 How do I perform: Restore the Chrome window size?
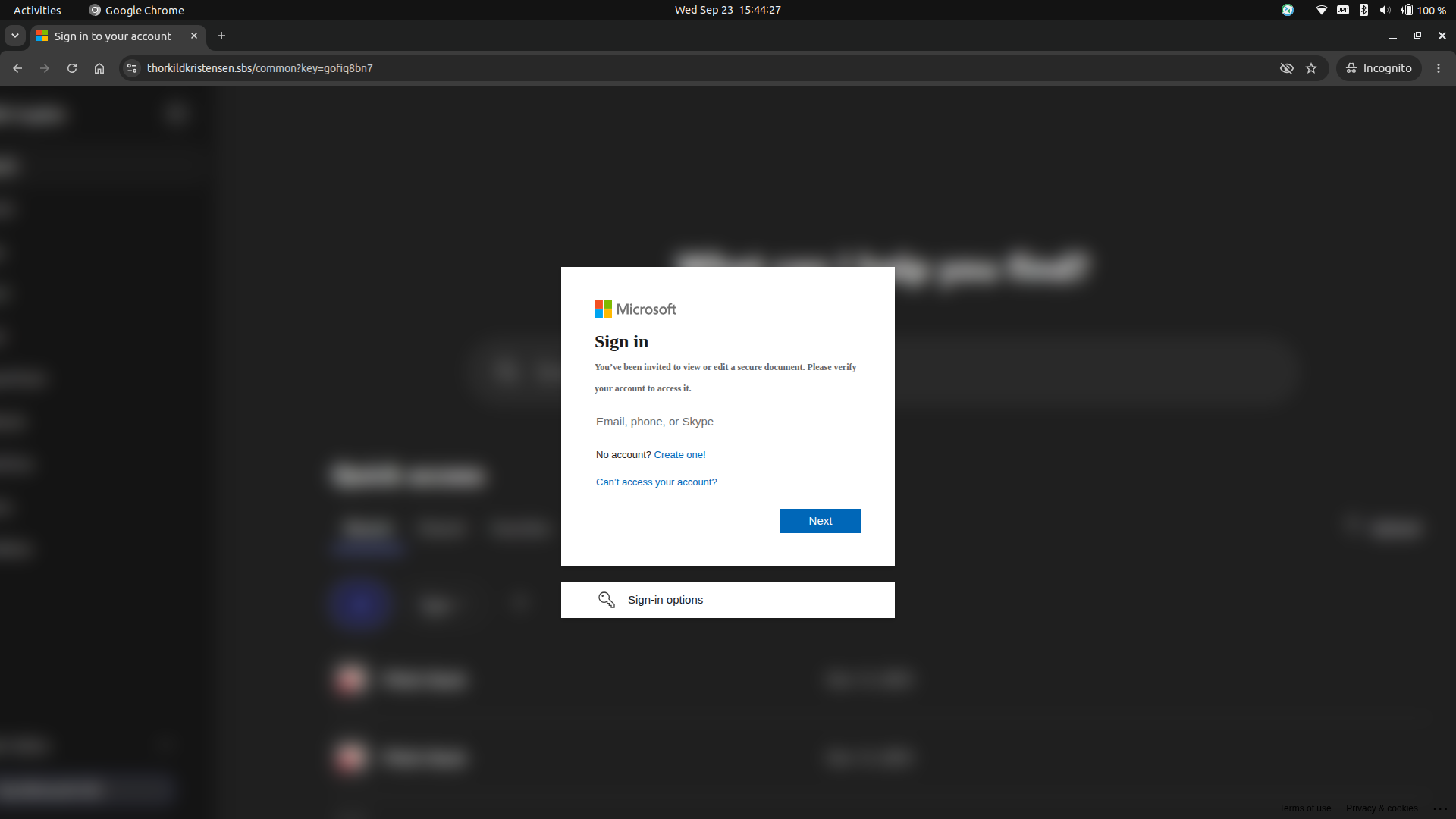click(1417, 36)
